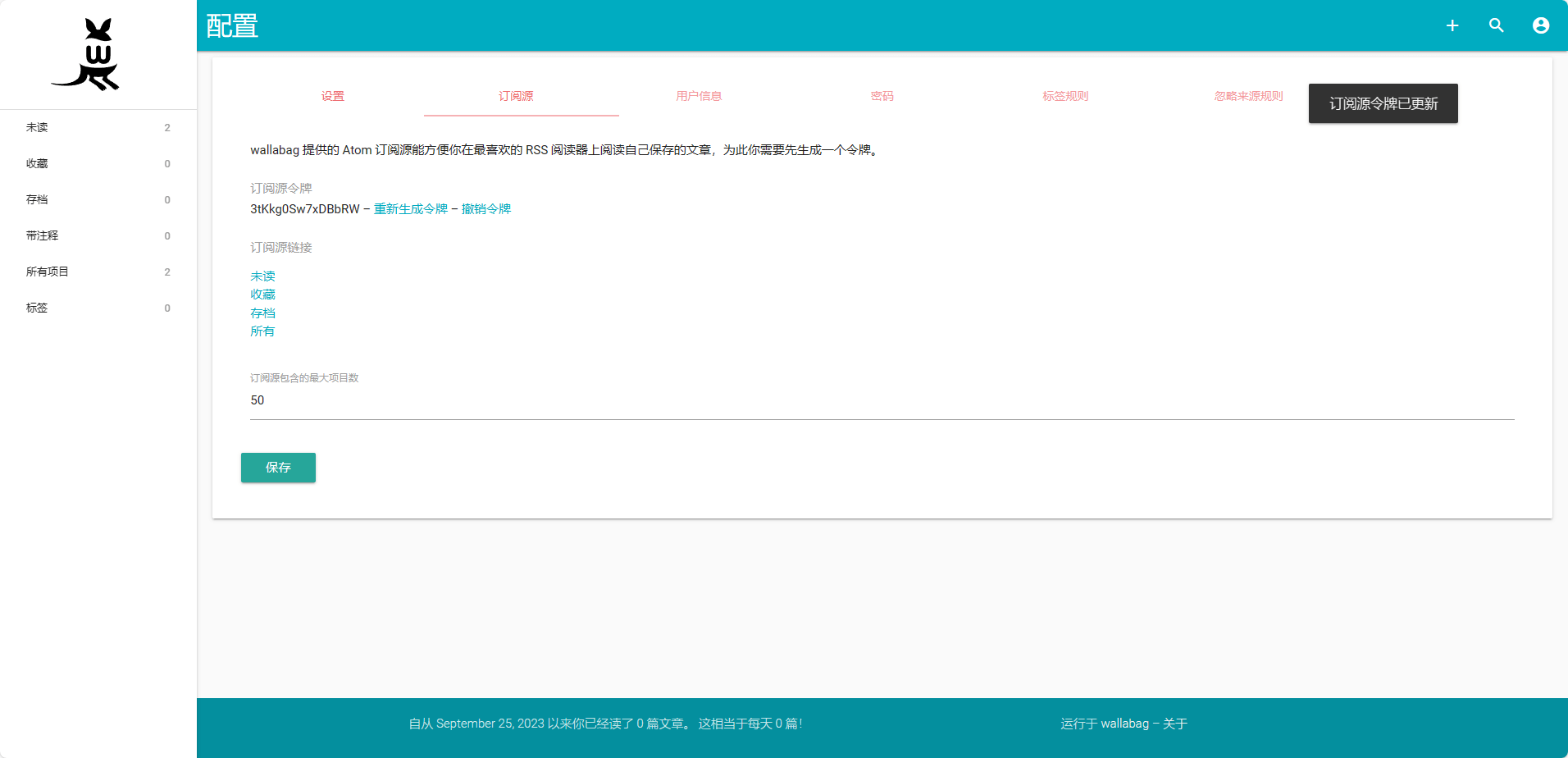
Task: Select the 用户信息 tab
Action: pyautogui.click(x=699, y=96)
